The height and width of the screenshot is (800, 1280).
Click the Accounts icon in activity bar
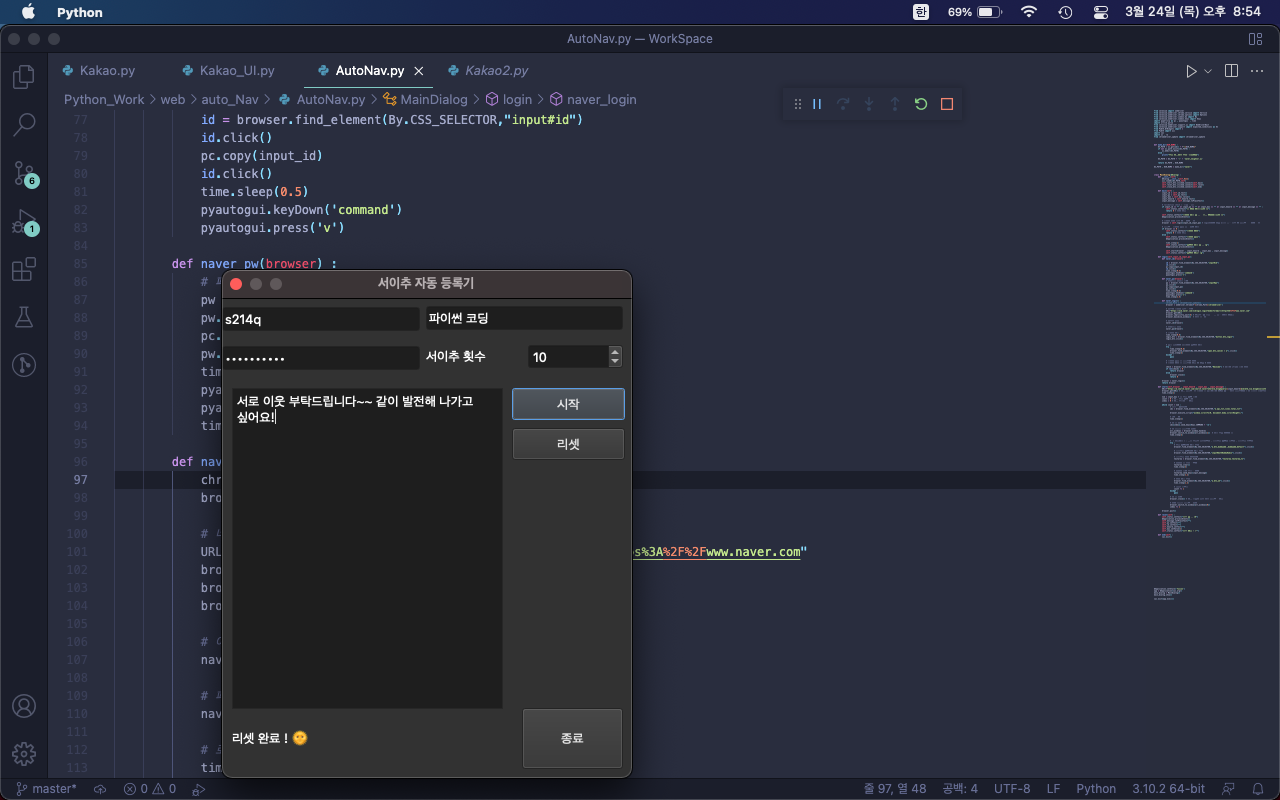24,705
